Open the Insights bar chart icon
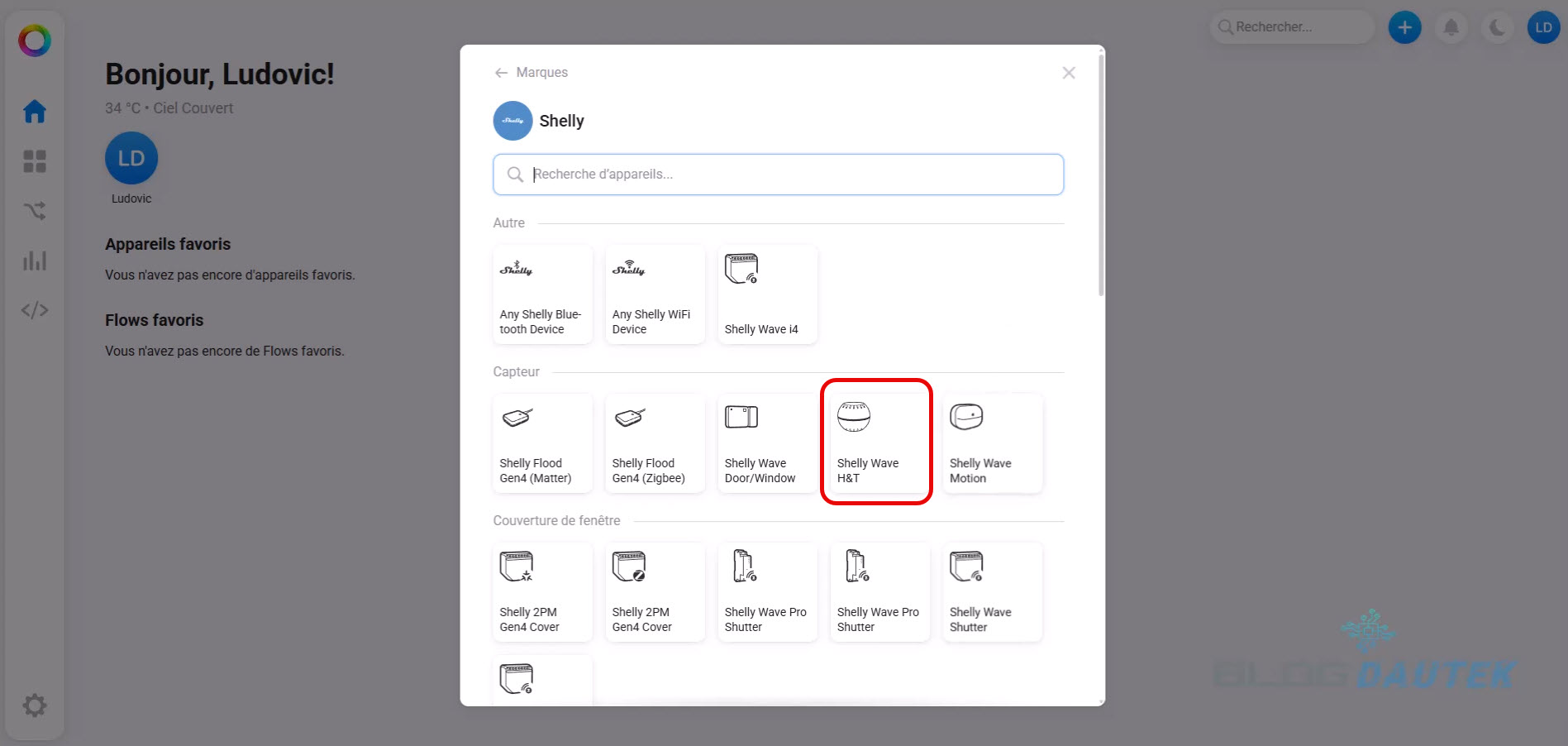 point(35,261)
